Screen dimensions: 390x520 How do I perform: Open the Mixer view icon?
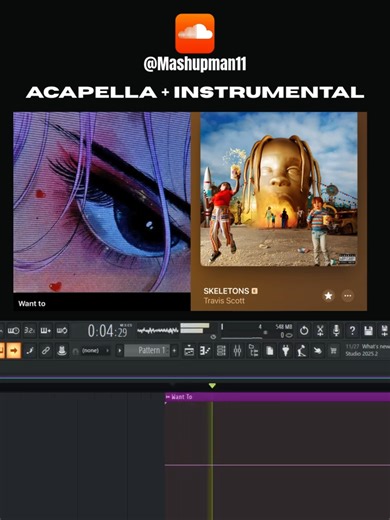[x=237, y=351]
